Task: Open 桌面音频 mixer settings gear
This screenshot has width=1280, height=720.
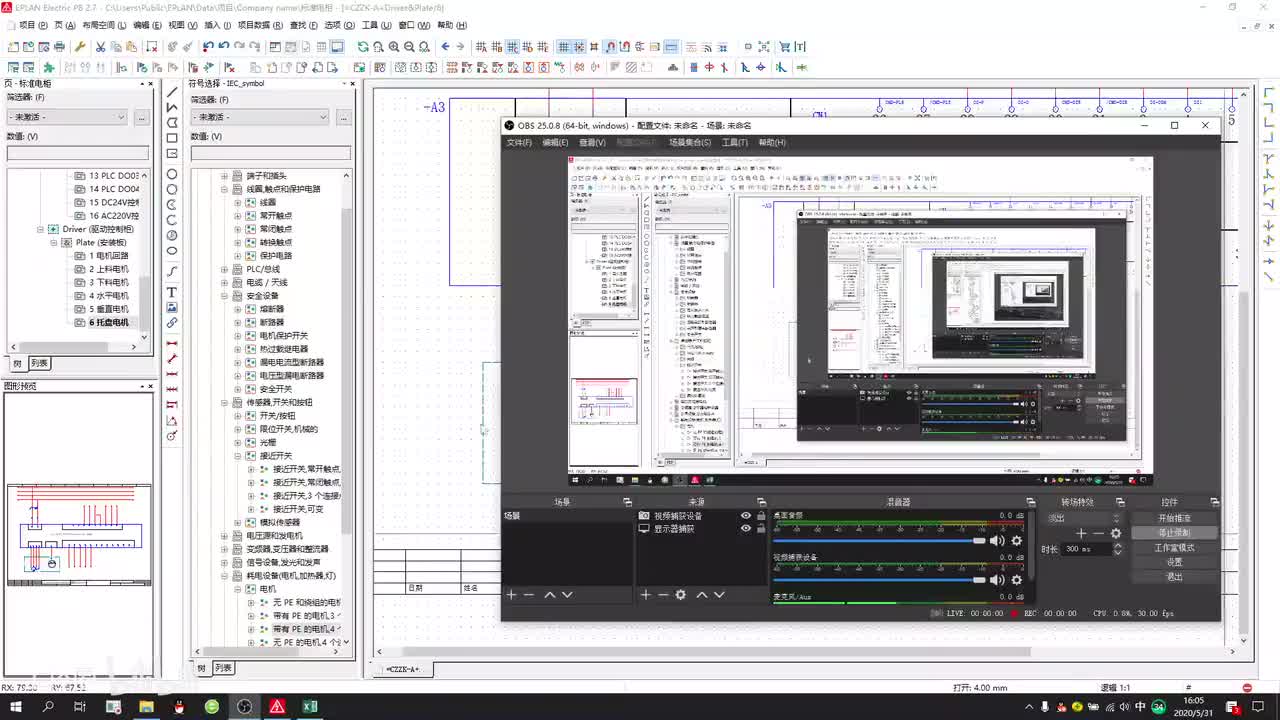Action: (x=1016, y=541)
